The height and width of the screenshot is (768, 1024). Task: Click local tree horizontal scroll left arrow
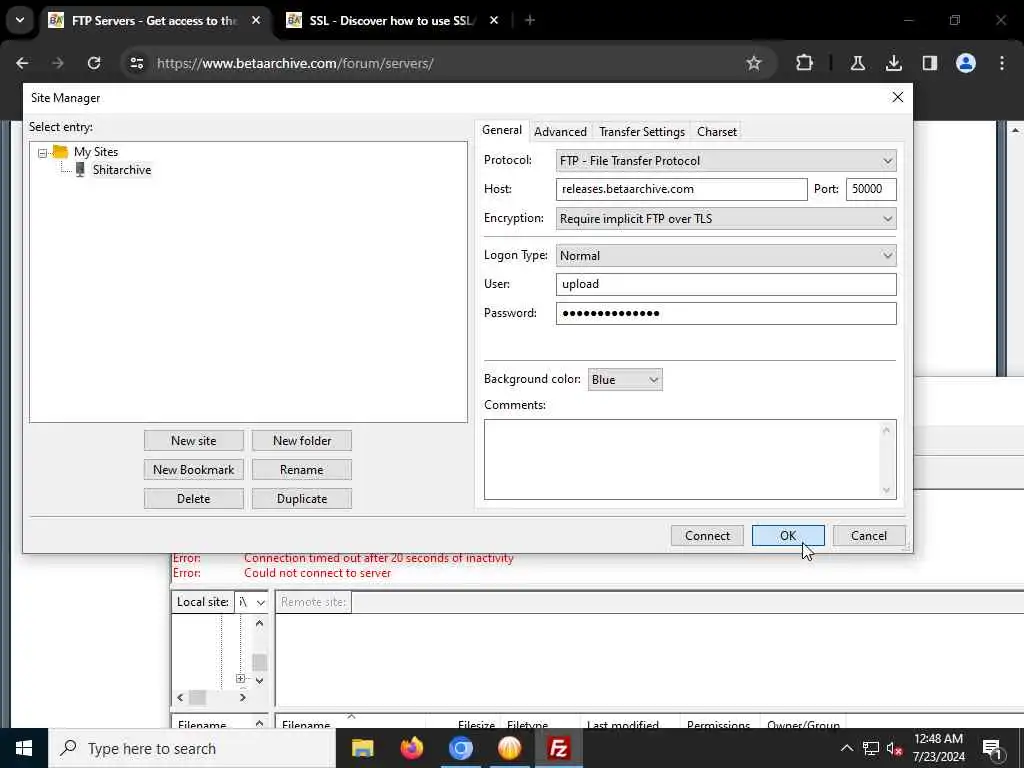click(180, 697)
